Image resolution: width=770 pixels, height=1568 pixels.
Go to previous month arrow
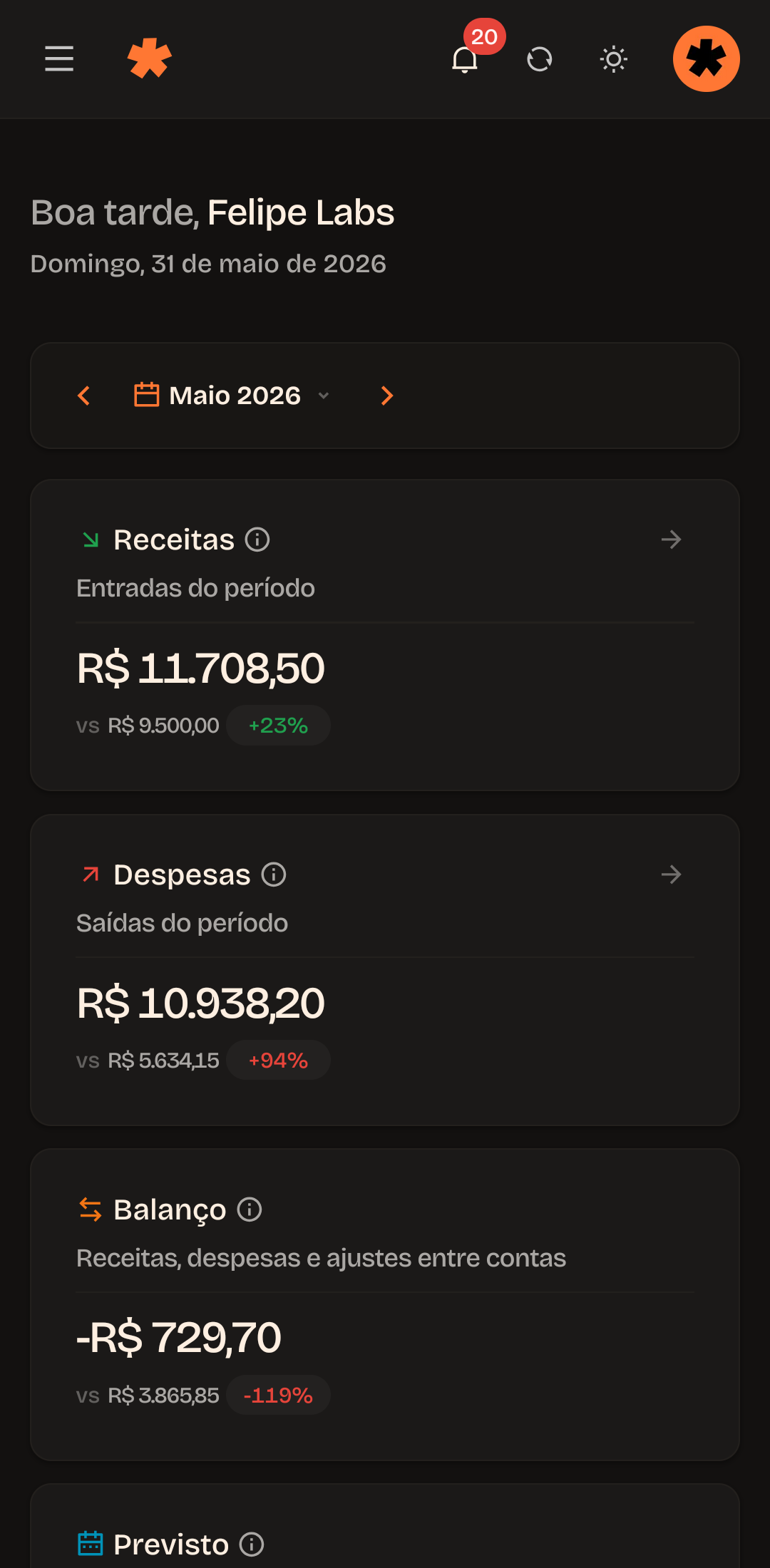click(x=84, y=396)
